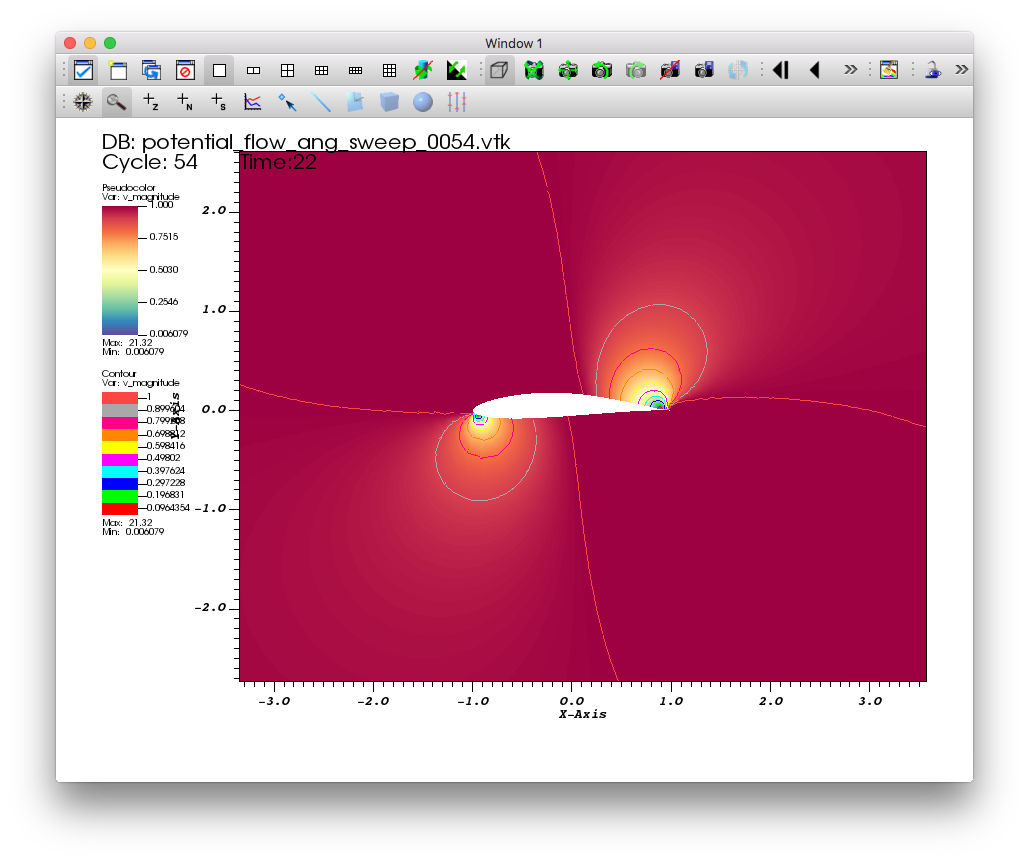The image size is (1029, 862).
Task: Switch to 3x3 window layout
Action: point(390,70)
